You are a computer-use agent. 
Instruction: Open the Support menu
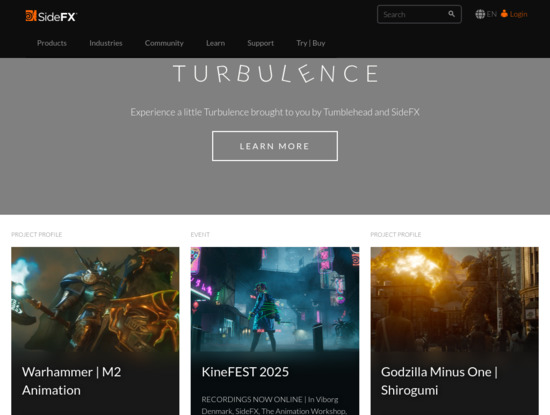tap(260, 43)
